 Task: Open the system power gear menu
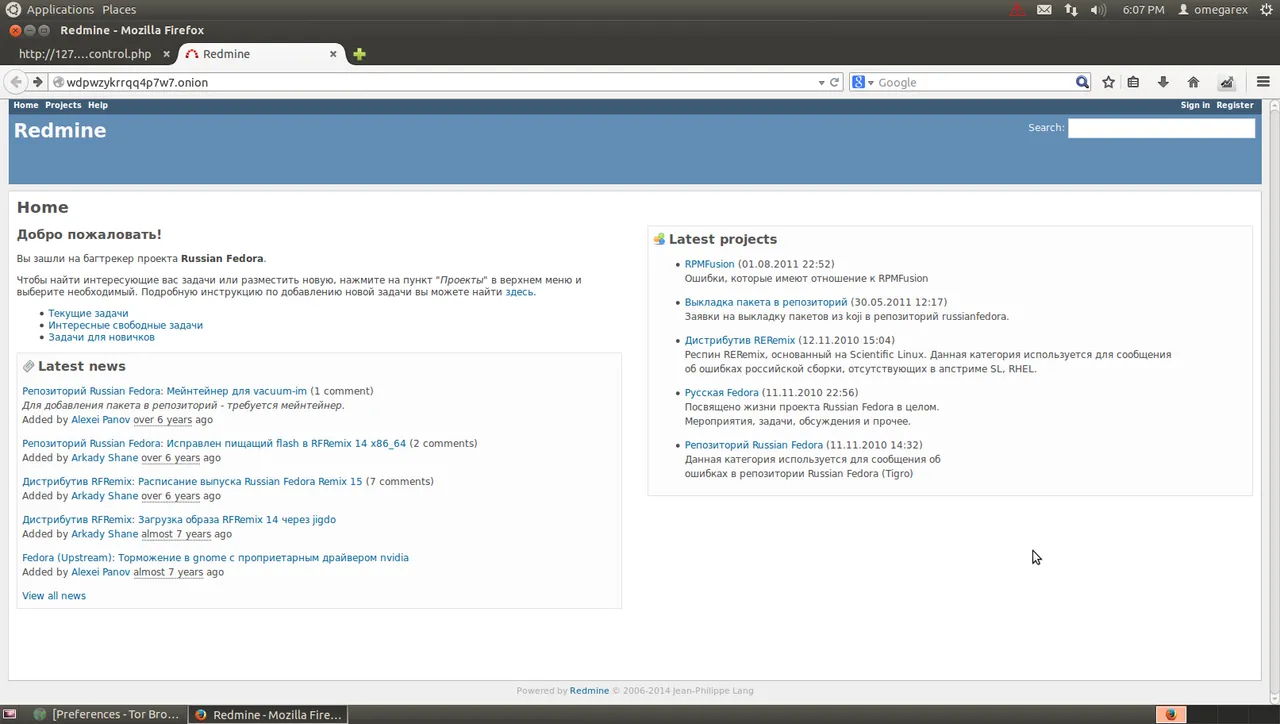coord(1267,10)
